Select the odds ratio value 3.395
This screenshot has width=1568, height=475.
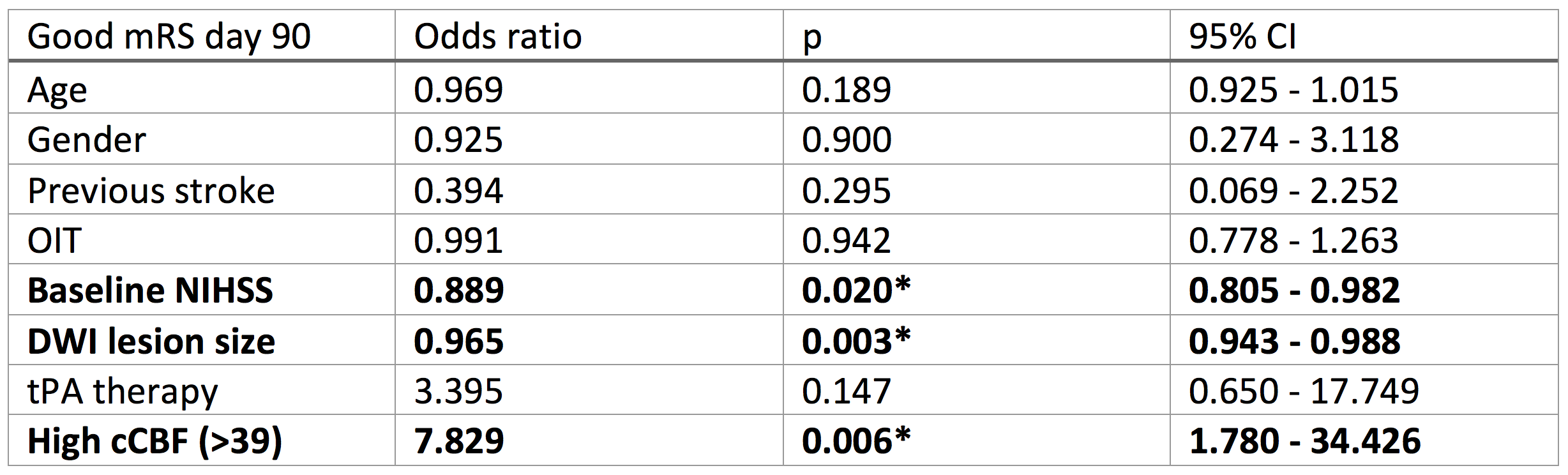458,391
